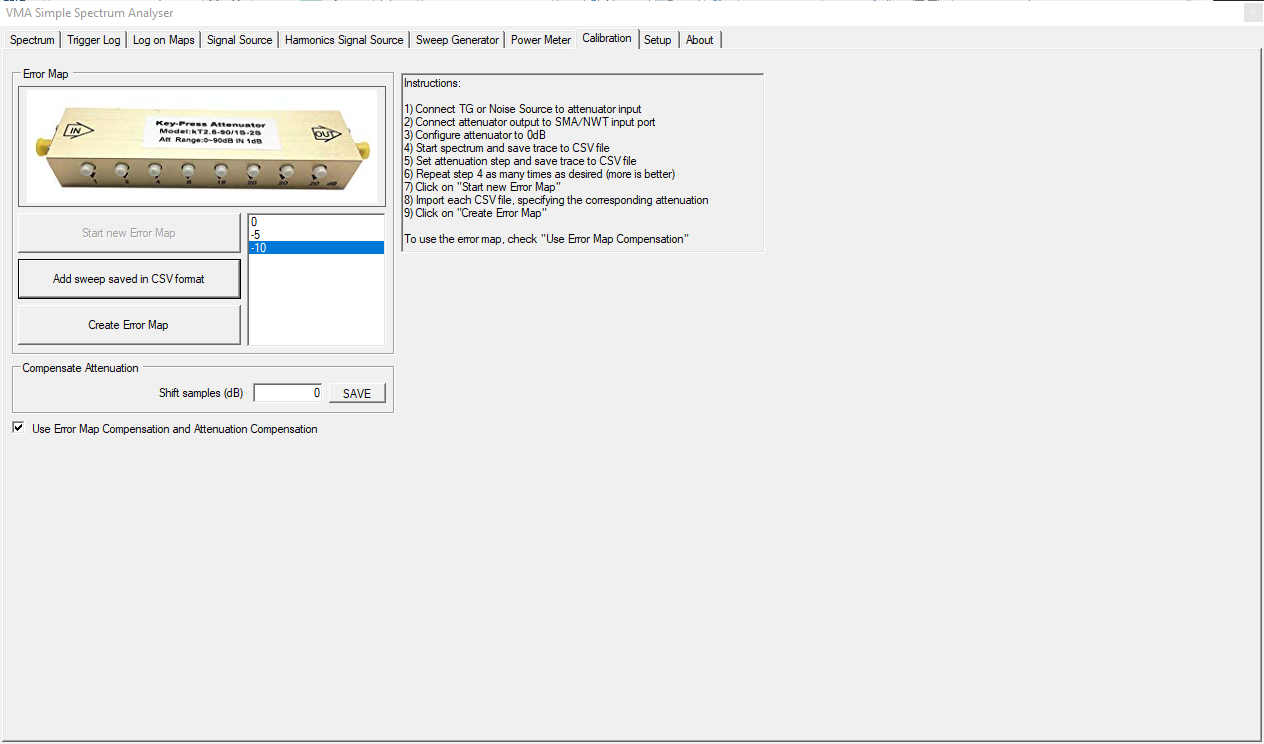Viewport: 1264px width, 744px height.
Task: Switch to the Power Meter tab
Action: point(541,40)
